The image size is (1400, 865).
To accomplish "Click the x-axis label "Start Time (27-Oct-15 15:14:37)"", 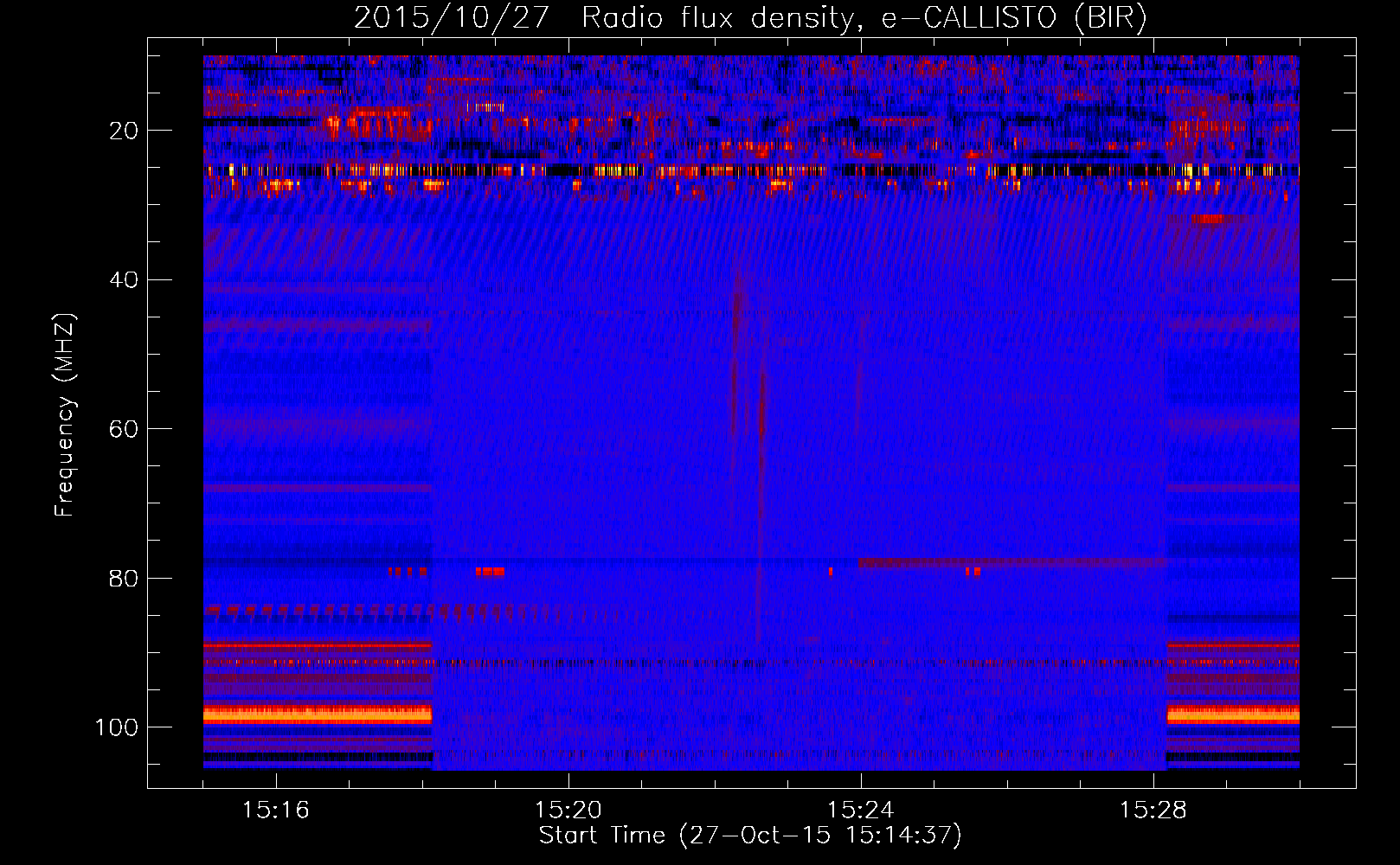I will click(x=750, y=836).
